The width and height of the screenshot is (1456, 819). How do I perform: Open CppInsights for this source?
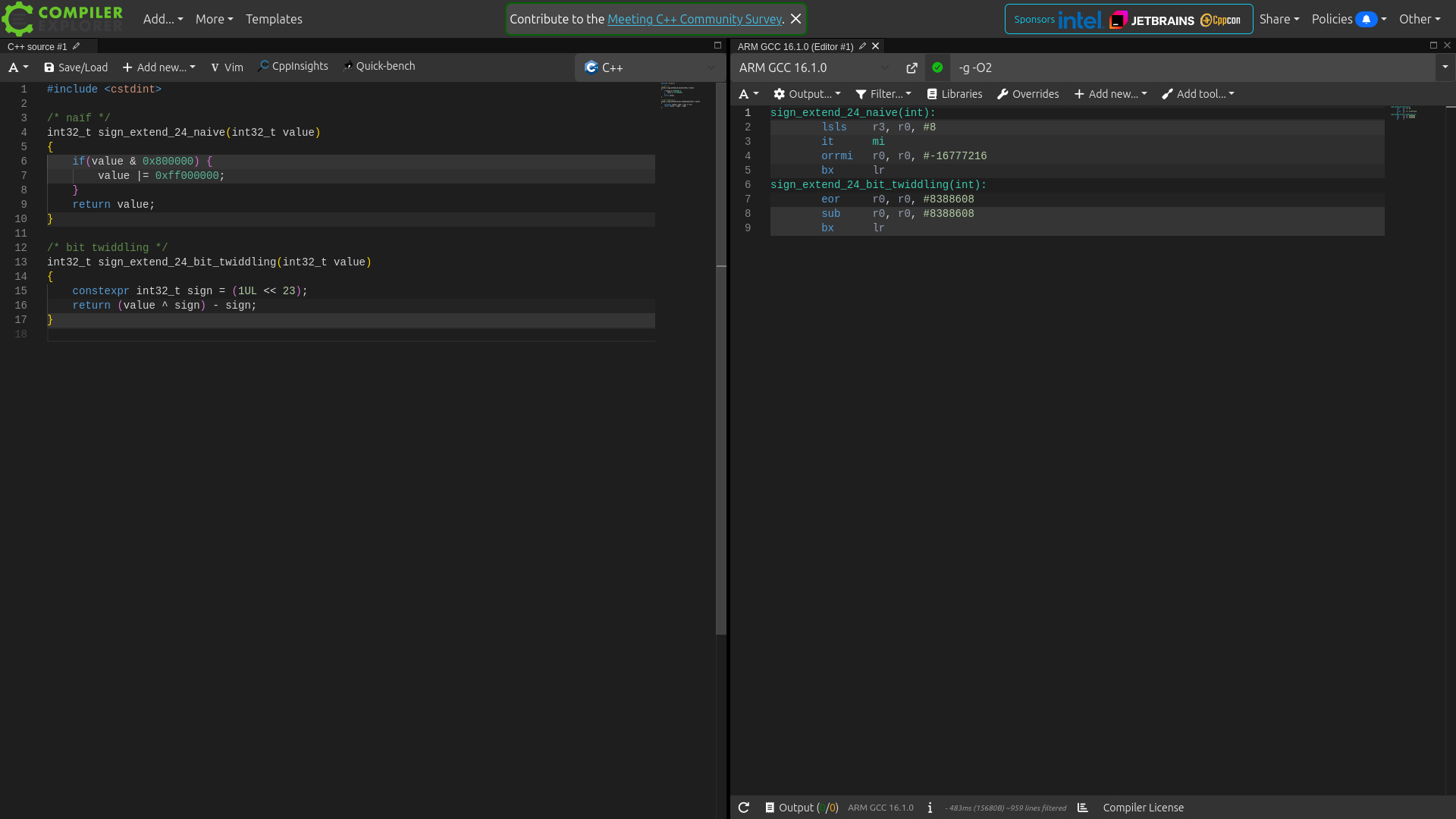point(293,66)
